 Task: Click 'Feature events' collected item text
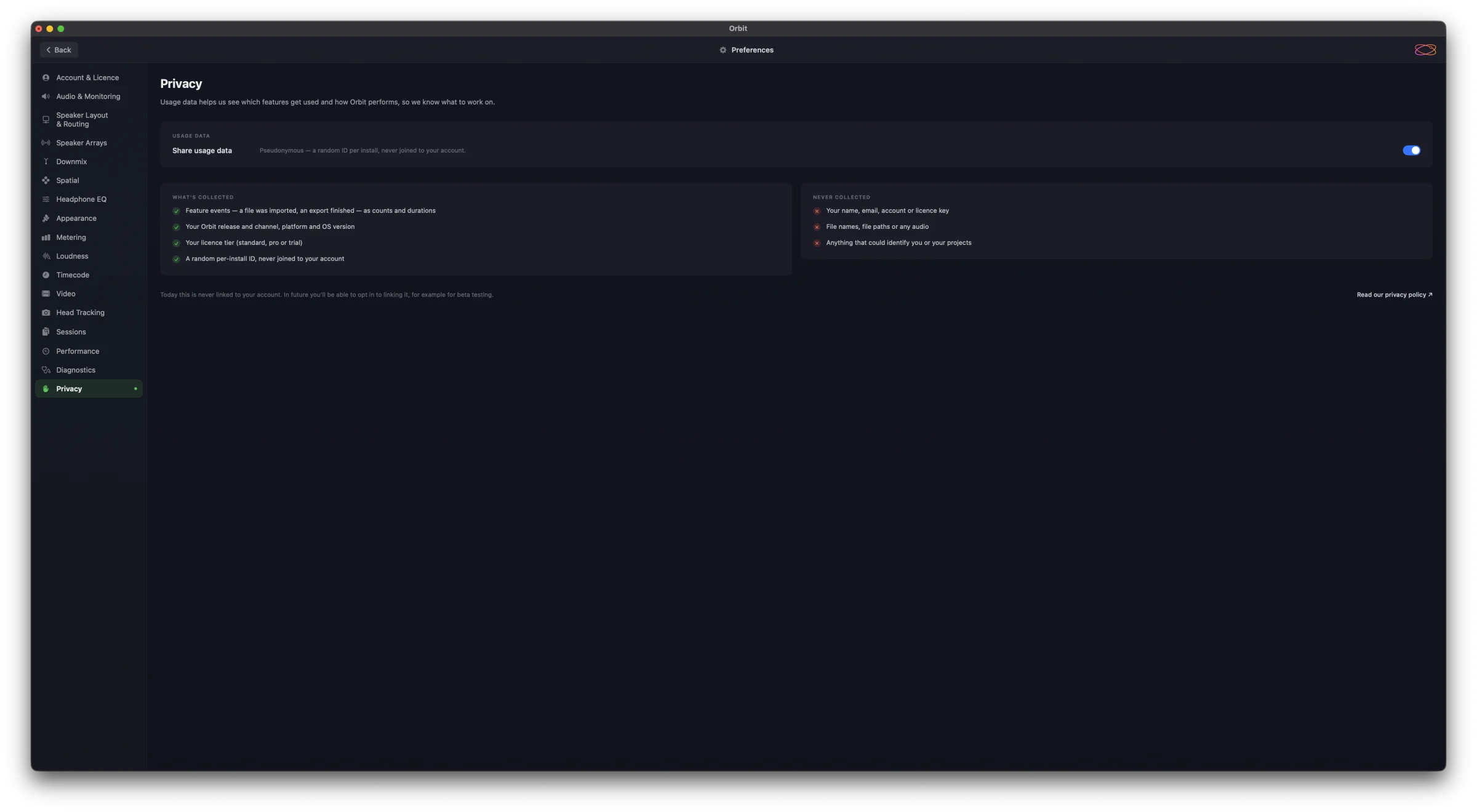pos(310,211)
